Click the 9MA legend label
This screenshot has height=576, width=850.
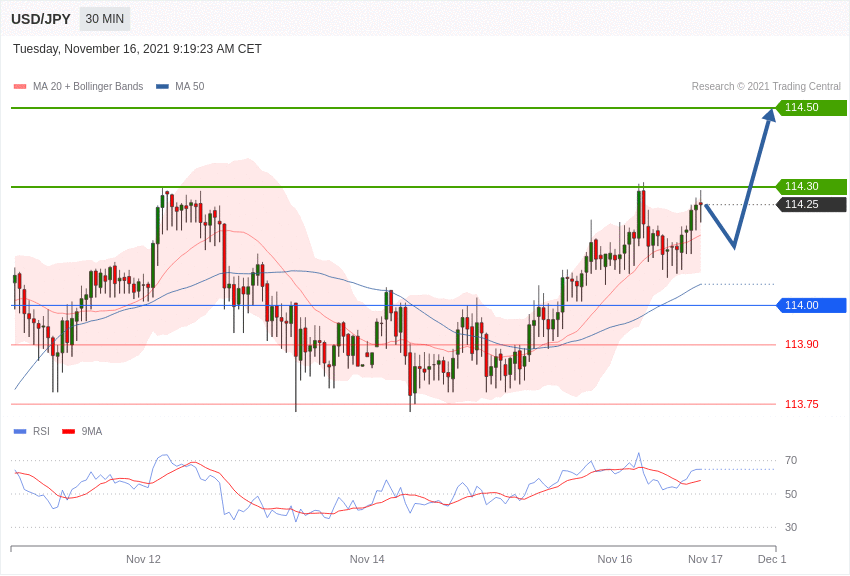pos(92,431)
